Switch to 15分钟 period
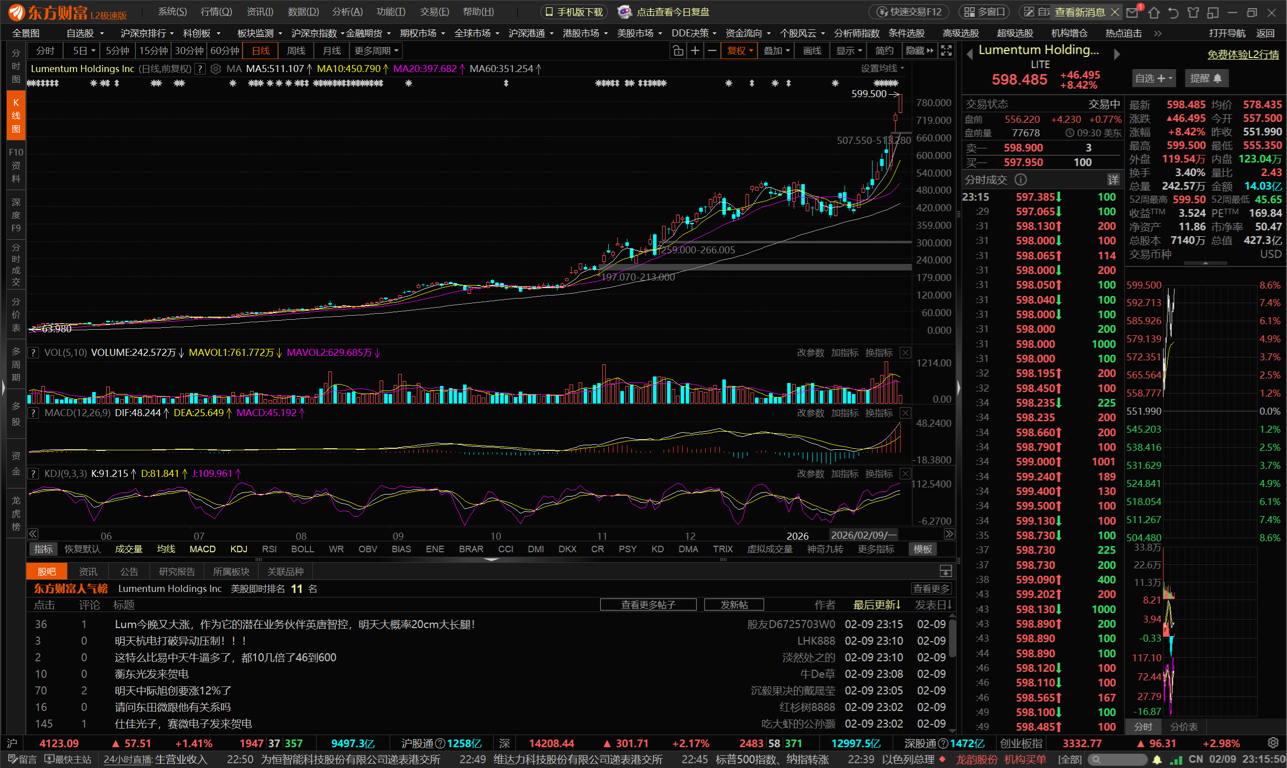Viewport: 1287px width, 768px height. (x=153, y=51)
